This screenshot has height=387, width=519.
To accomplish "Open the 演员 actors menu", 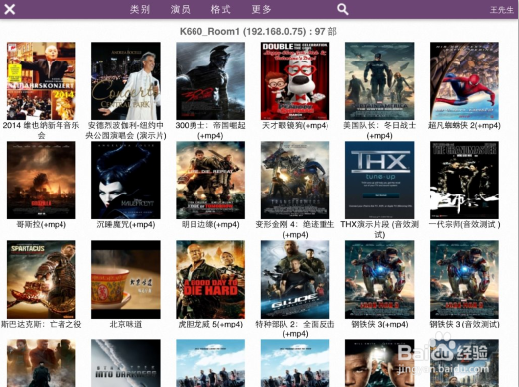I will (181, 9).
